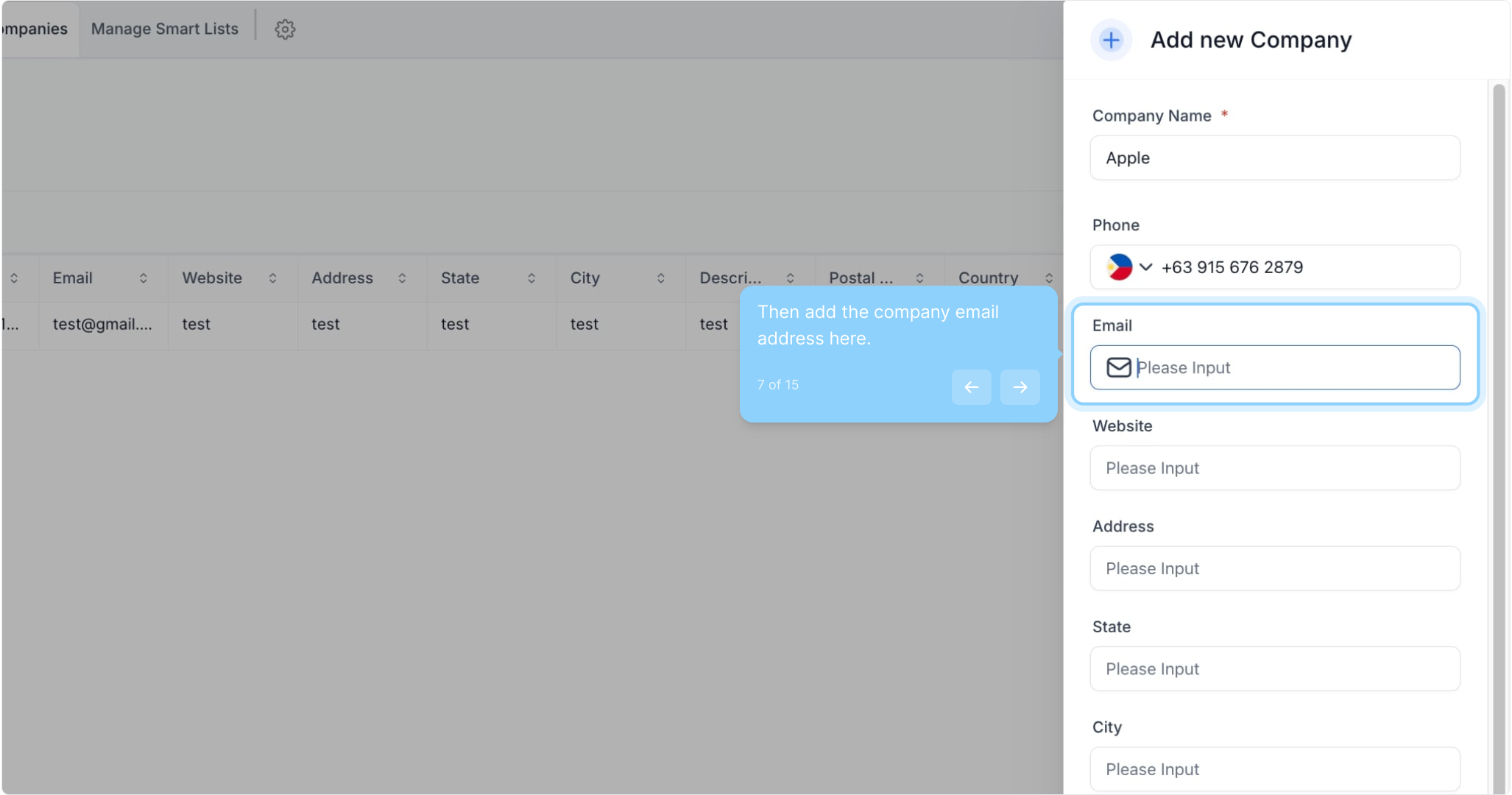Sort by Postal code column arrows
The image size is (1512, 795).
pyautogui.click(x=919, y=278)
